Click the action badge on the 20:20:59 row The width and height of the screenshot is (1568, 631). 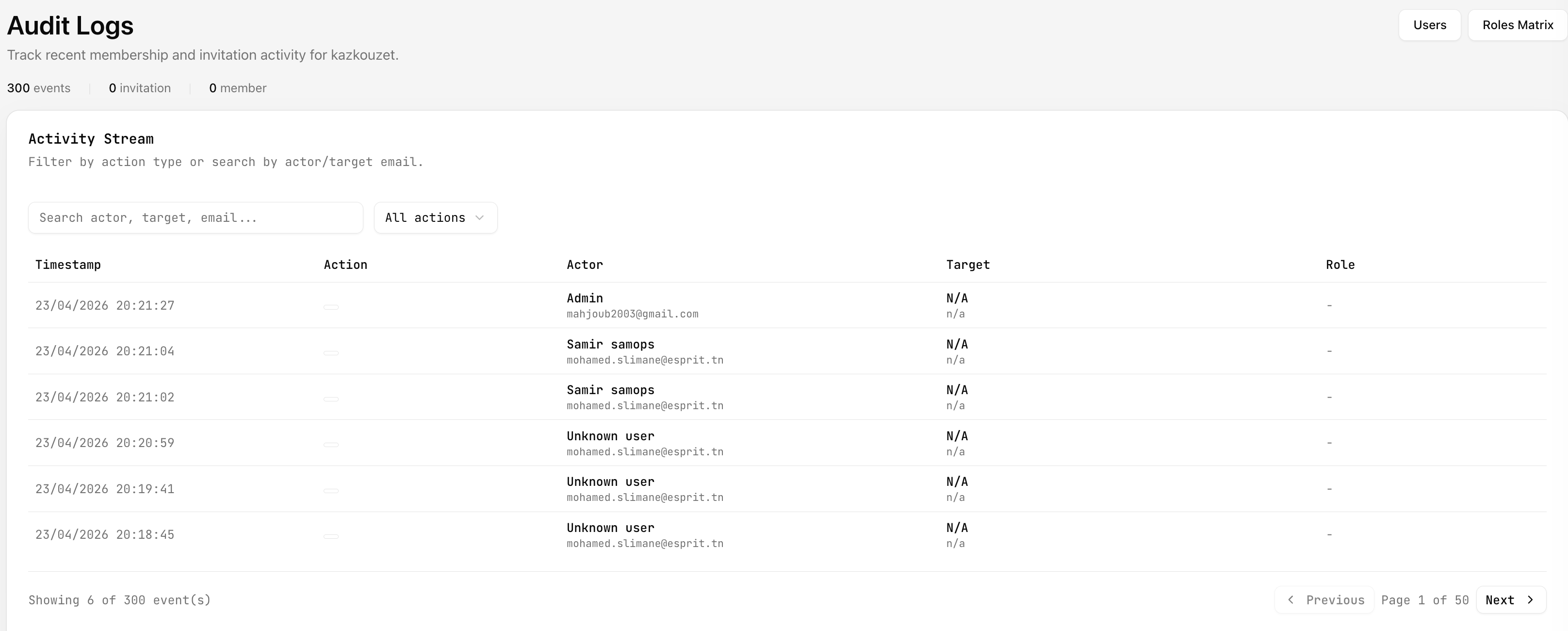coord(331,444)
